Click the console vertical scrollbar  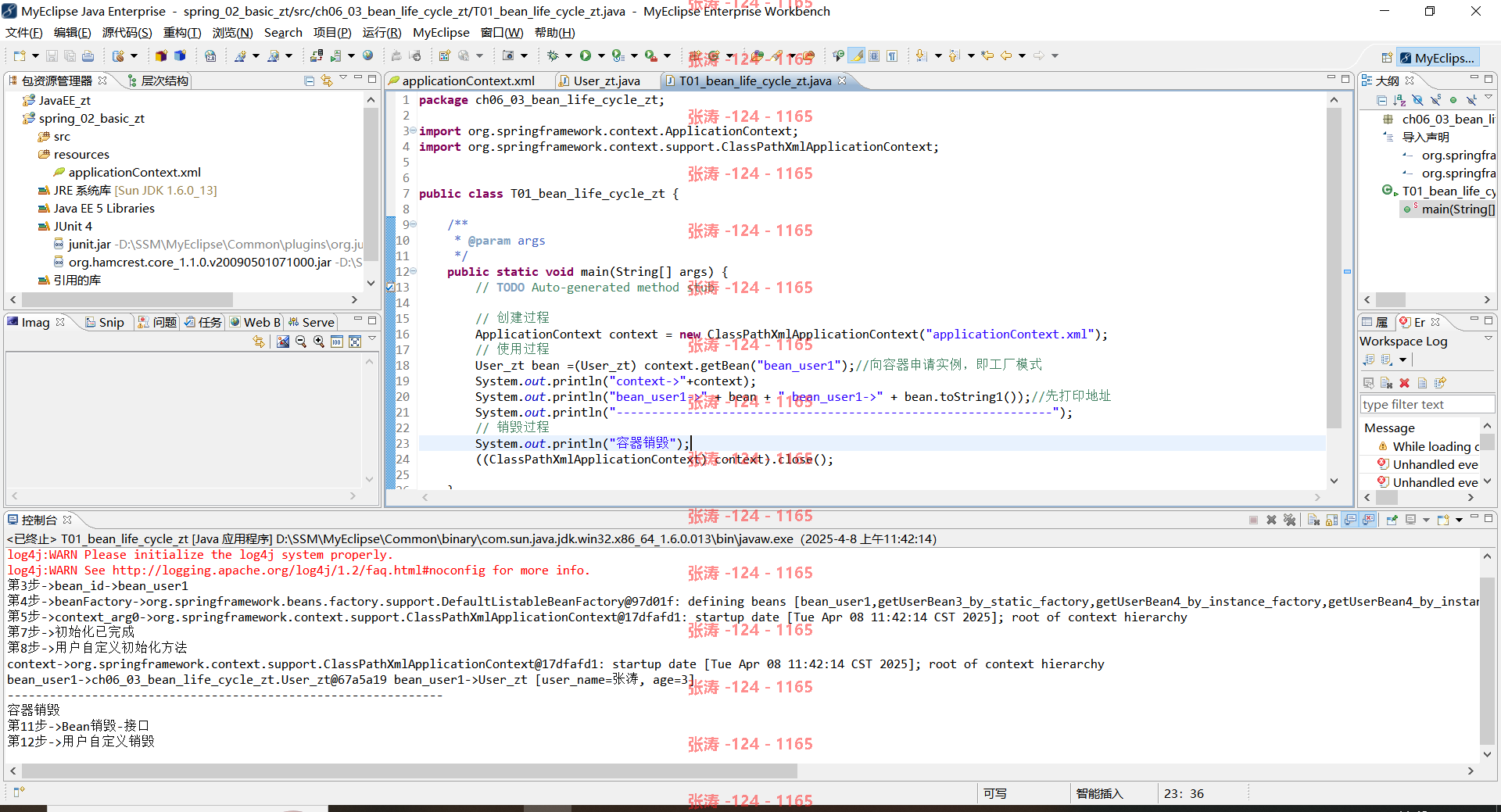[1487, 660]
